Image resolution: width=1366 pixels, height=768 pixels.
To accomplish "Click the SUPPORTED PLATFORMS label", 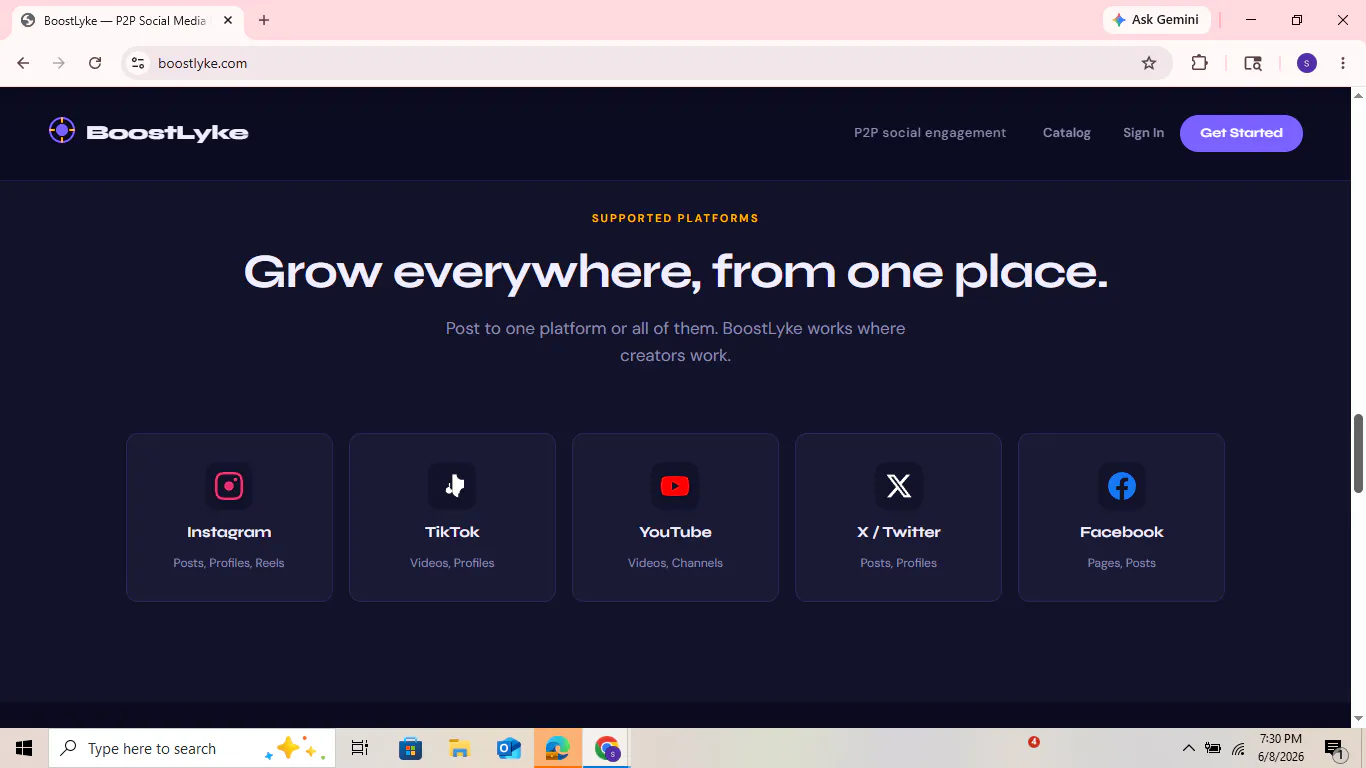I will point(675,218).
